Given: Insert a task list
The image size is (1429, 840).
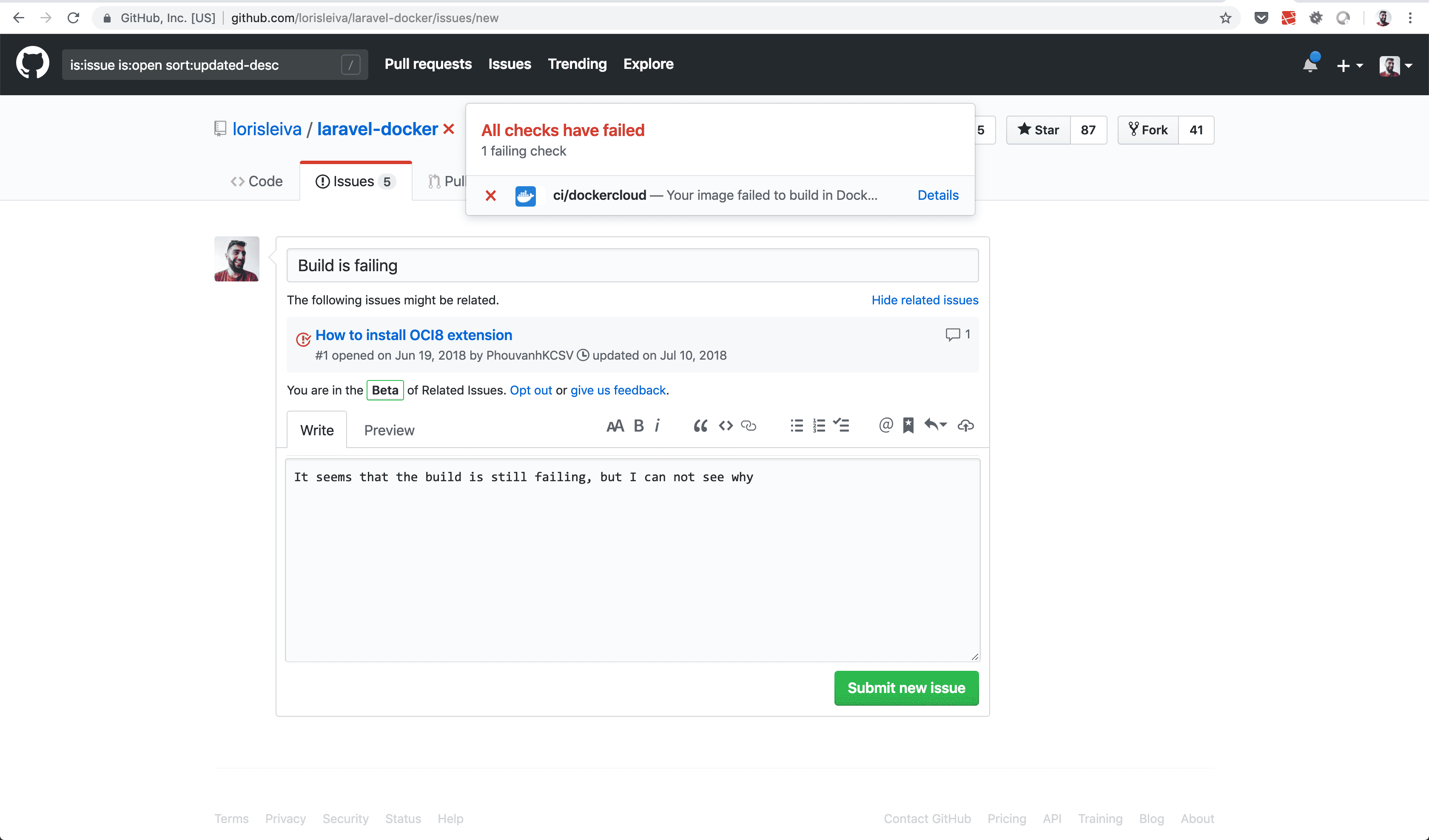Looking at the screenshot, I should click(x=841, y=426).
